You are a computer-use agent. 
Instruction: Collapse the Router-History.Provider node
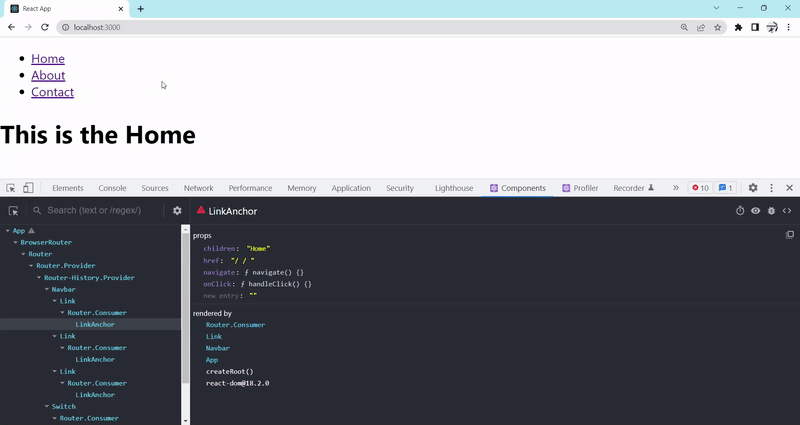(x=39, y=278)
